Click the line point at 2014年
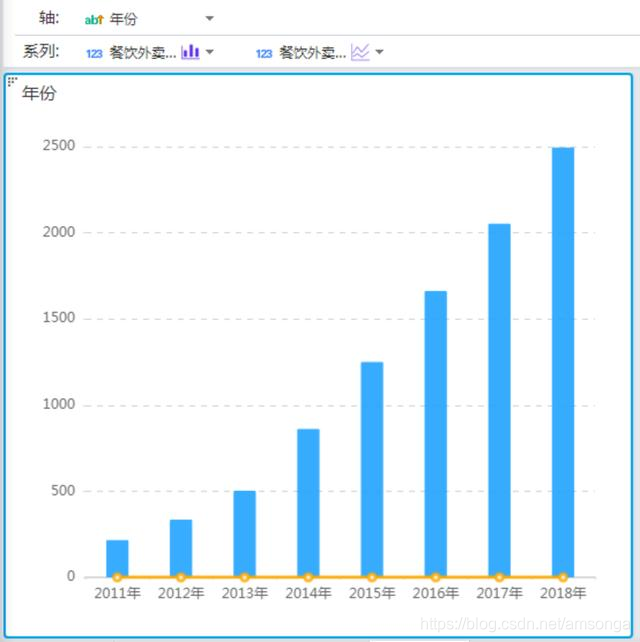The height and width of the screenshot is (642, 640). 308,577
